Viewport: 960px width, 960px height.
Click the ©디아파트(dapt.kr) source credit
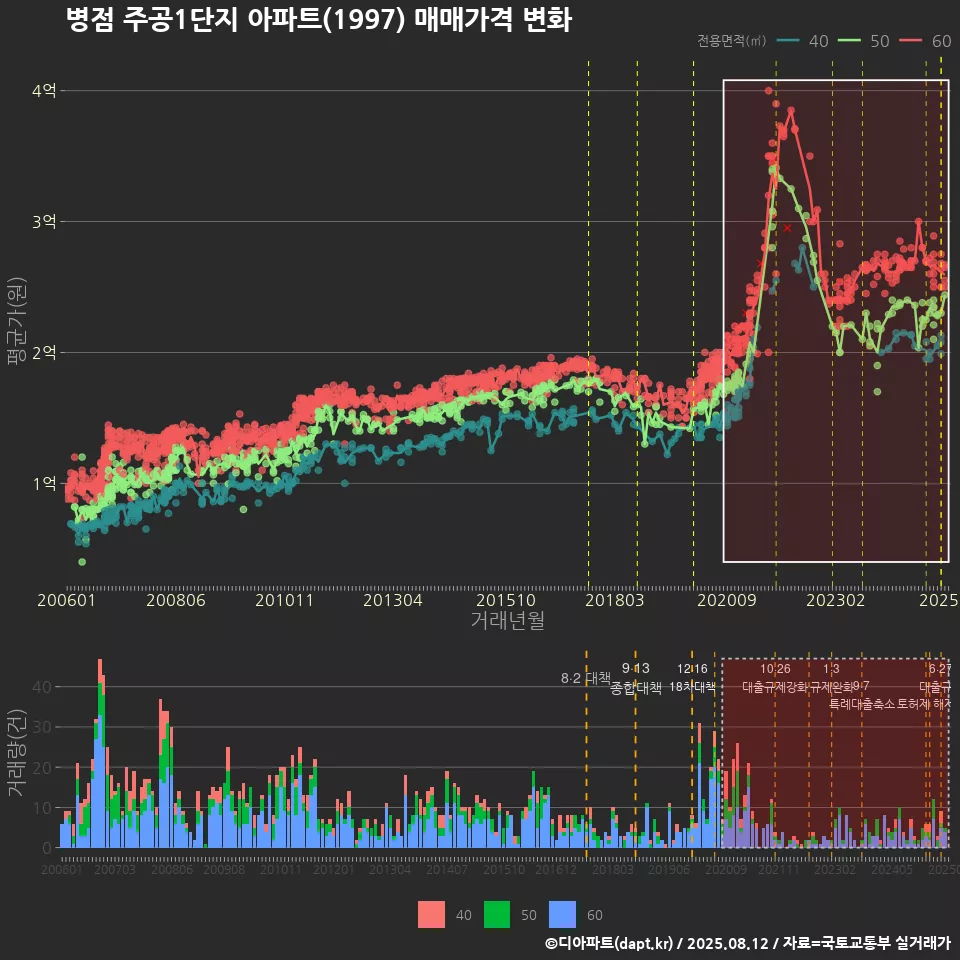(x=609, y=943)
